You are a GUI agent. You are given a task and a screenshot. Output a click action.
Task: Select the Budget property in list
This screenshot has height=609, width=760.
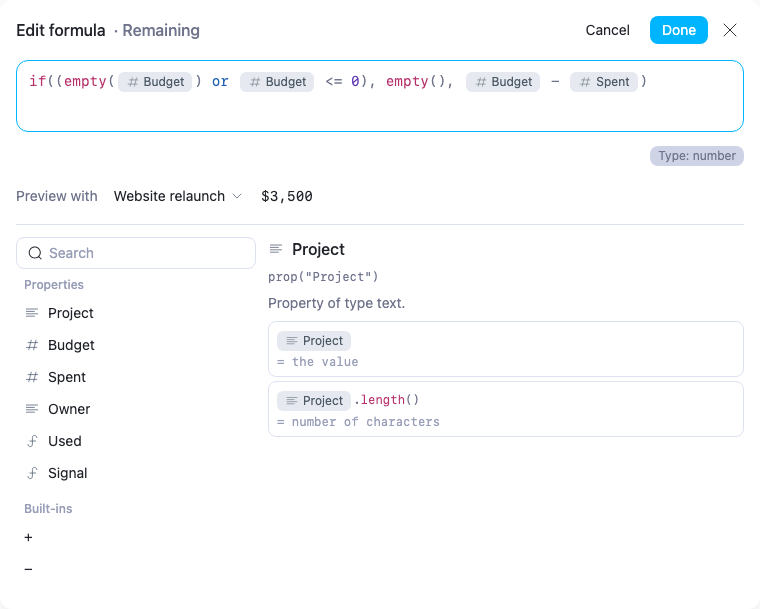pyautogui.click(x=136, y=345)
